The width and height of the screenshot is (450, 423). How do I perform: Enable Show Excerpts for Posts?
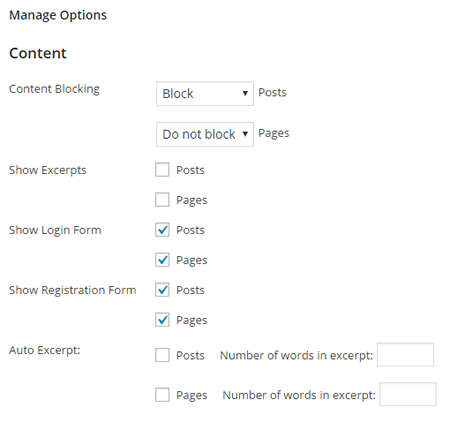pyautogui.click(x=162, y=170)
